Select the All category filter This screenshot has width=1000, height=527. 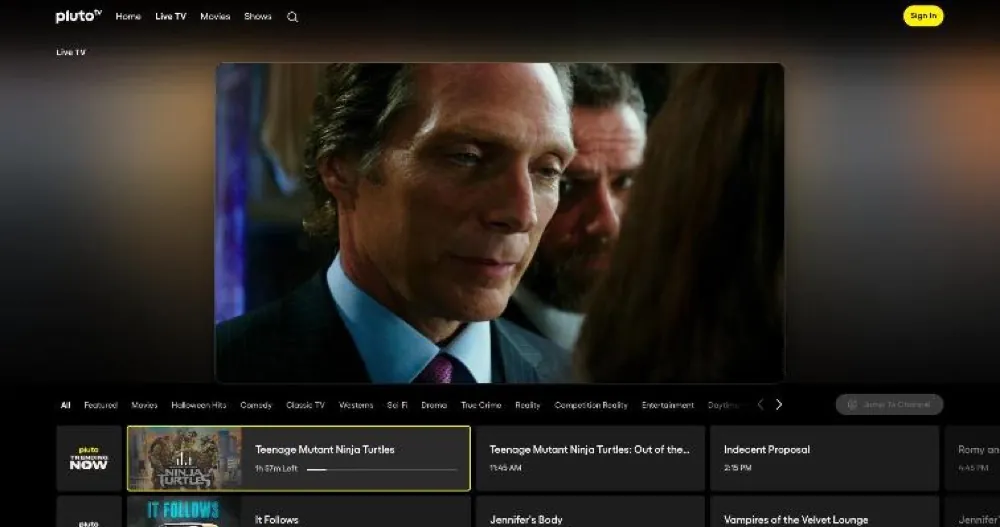(66, 405)
